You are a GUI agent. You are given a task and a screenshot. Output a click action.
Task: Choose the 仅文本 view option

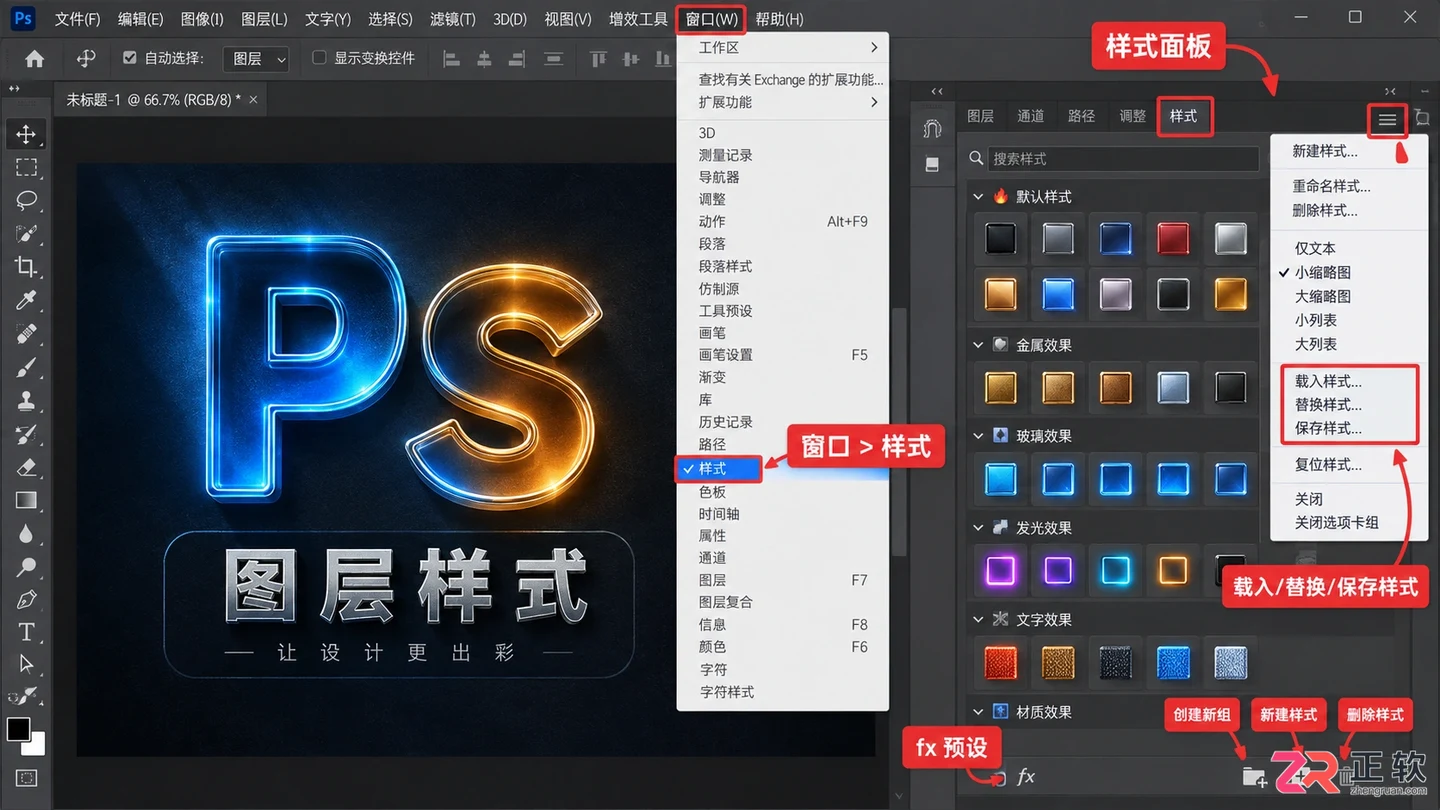tap(1315, 248)
